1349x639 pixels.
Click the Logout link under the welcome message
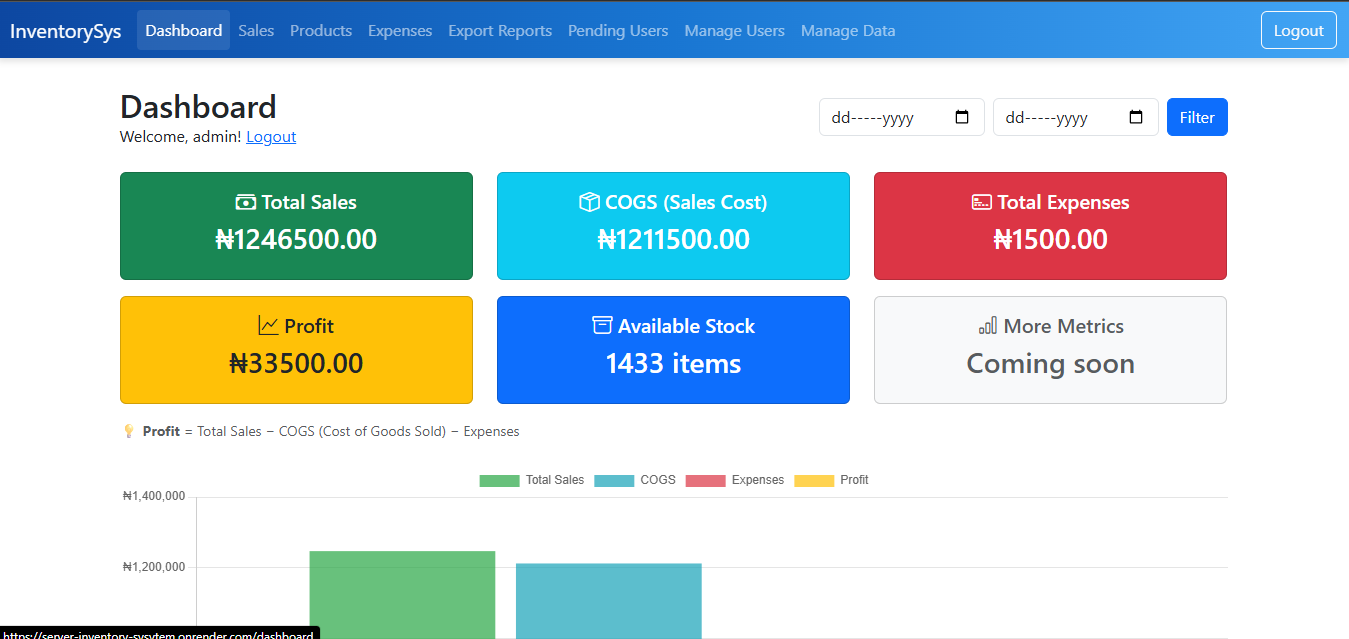point(271,136)
